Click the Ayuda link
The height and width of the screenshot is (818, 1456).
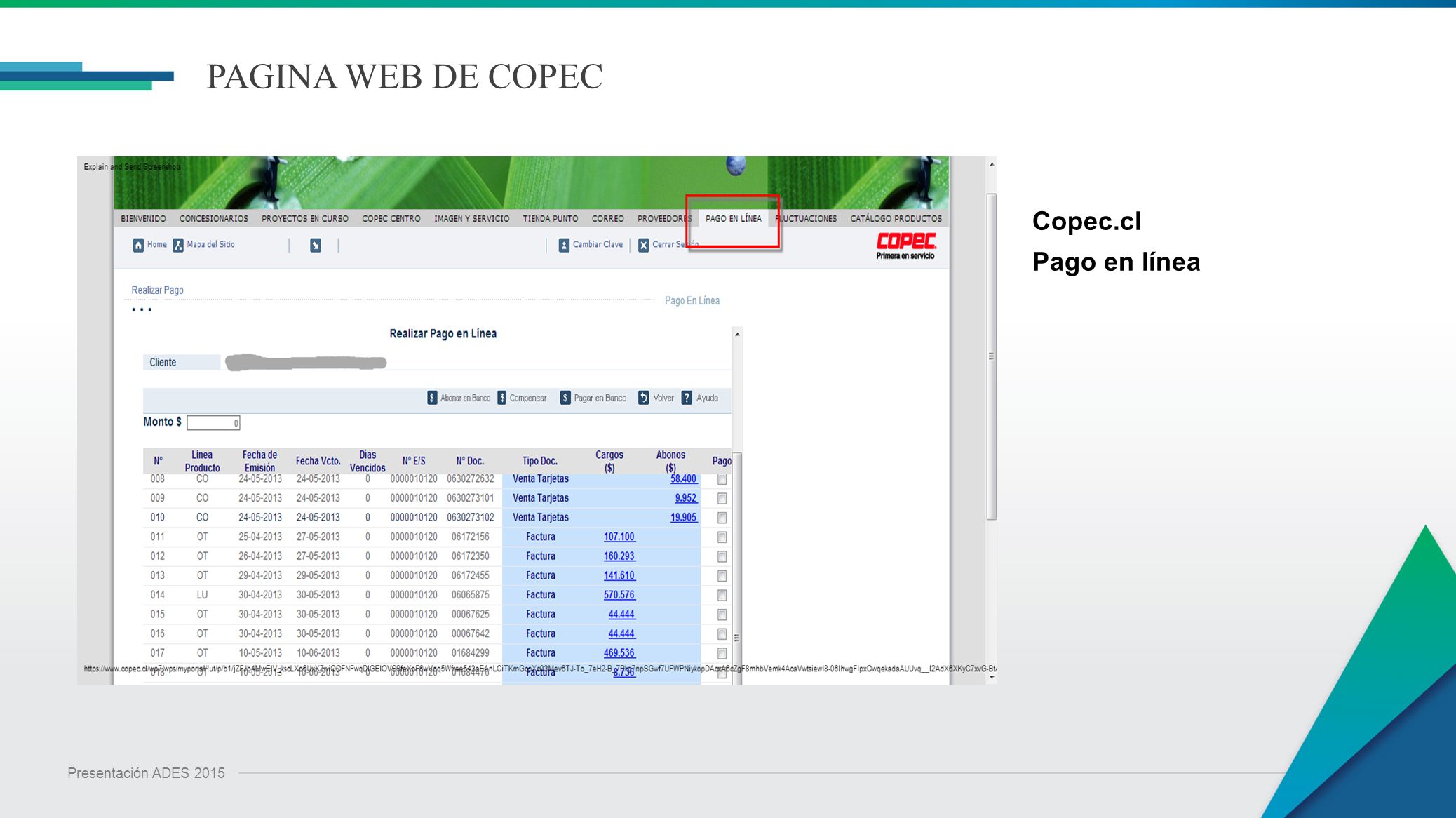pos(707,398)
